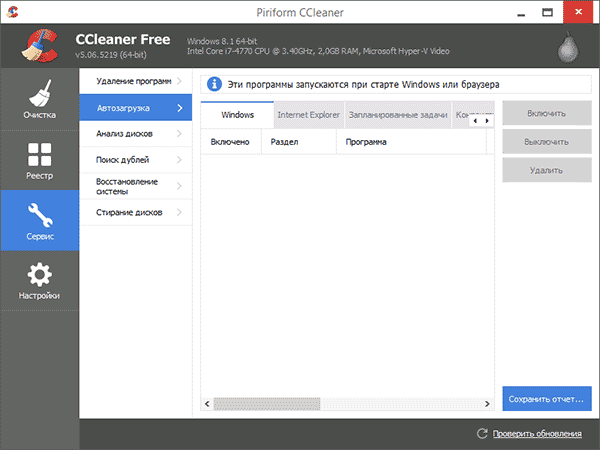The width and height of the screenshot is (600, 450).
Task: Open Удаление программ menu item
Action: pos(135,81)
